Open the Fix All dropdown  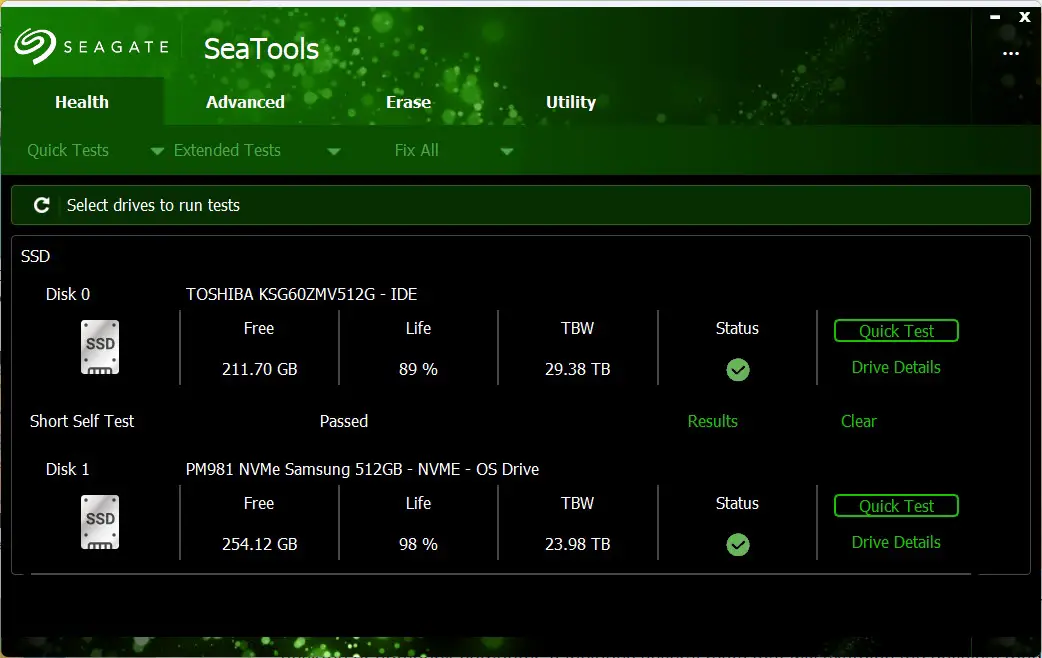tap(416, 150)
